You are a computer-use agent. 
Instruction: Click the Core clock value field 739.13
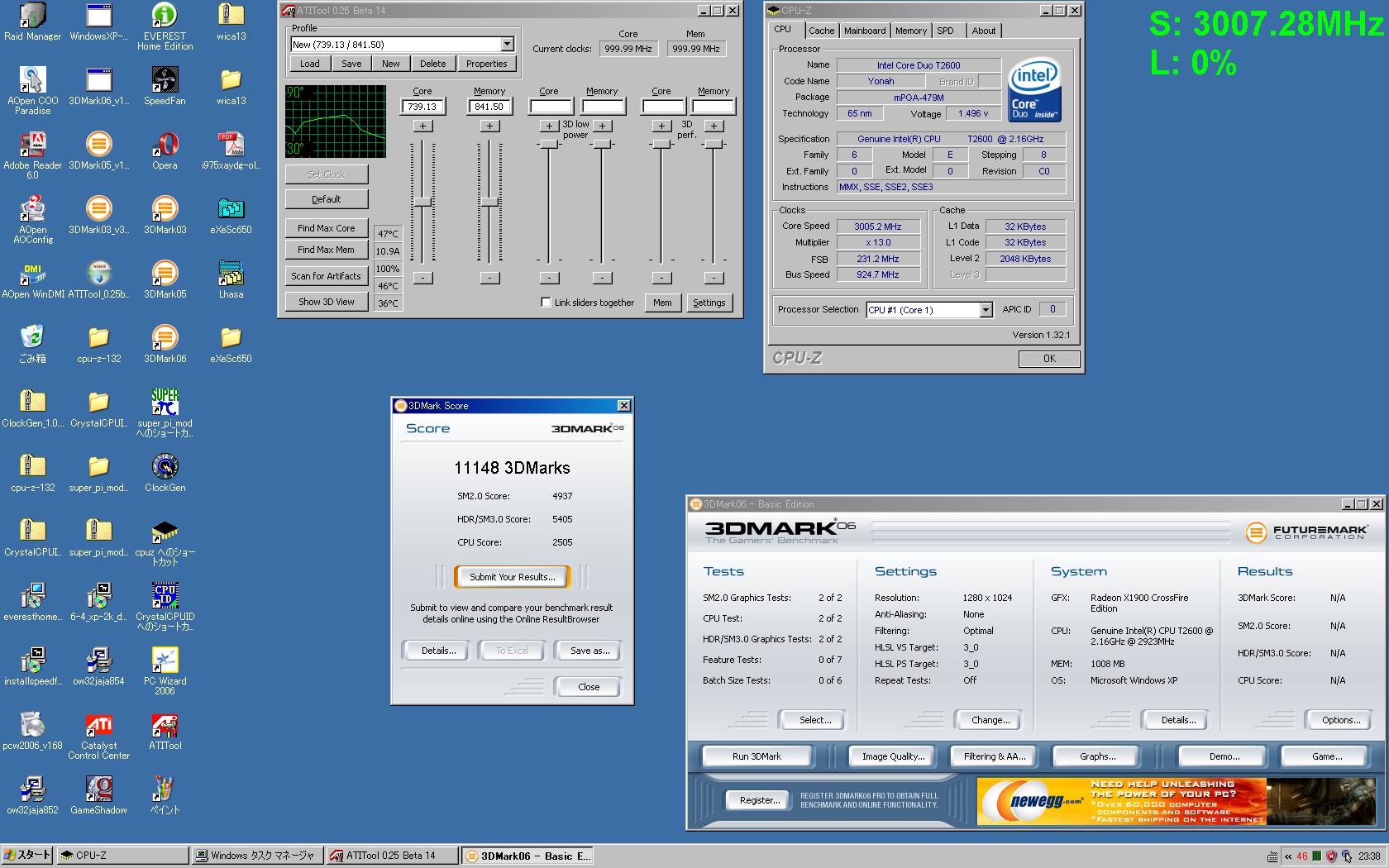pyautogui.click(x=422, y=107)
